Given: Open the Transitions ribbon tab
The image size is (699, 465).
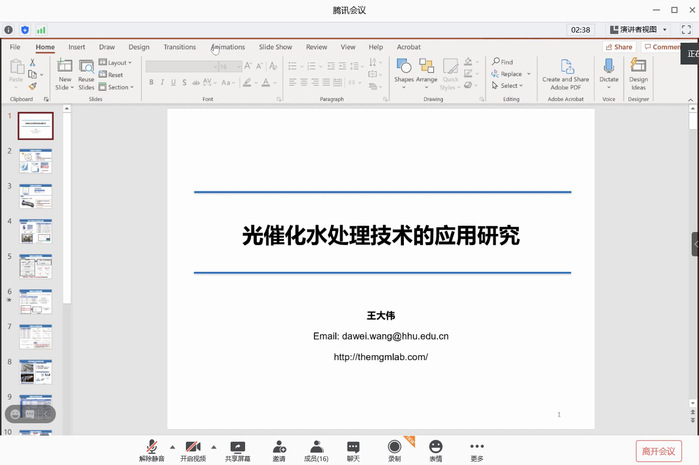Looking at the screenshot, I should tap(180, 47).
